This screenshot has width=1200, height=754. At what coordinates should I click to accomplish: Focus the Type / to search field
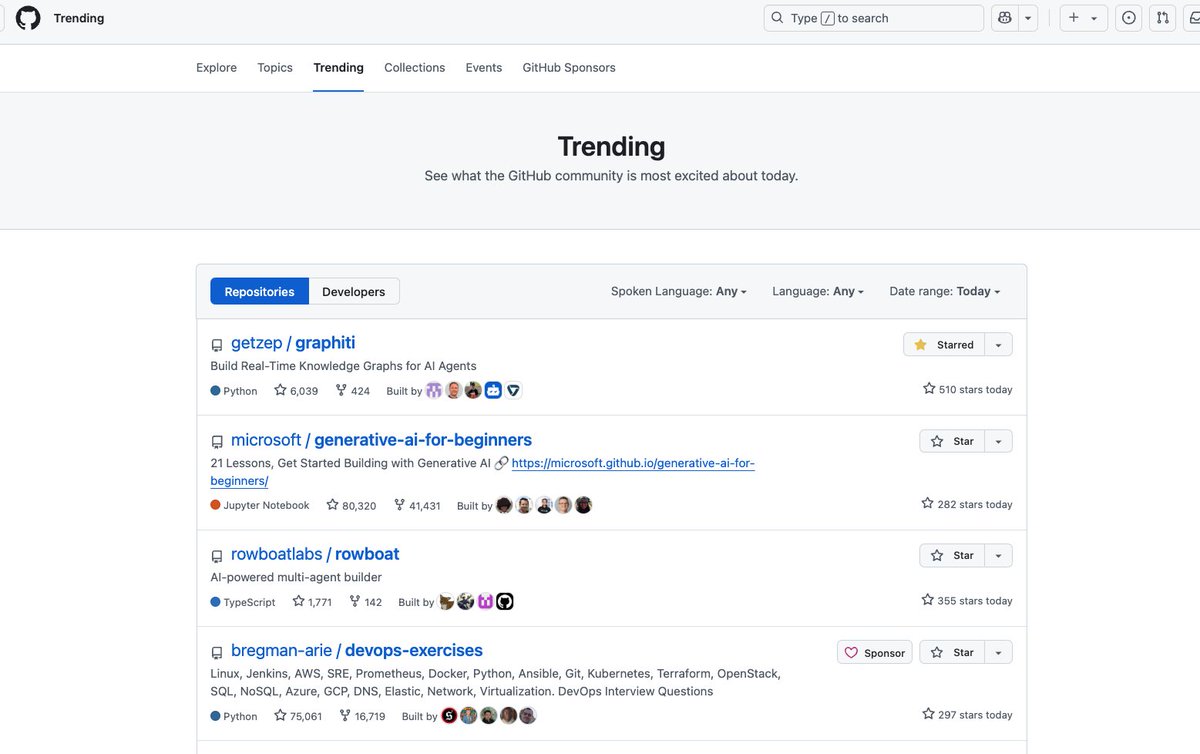pyautogui.click(x=874, y=18)
